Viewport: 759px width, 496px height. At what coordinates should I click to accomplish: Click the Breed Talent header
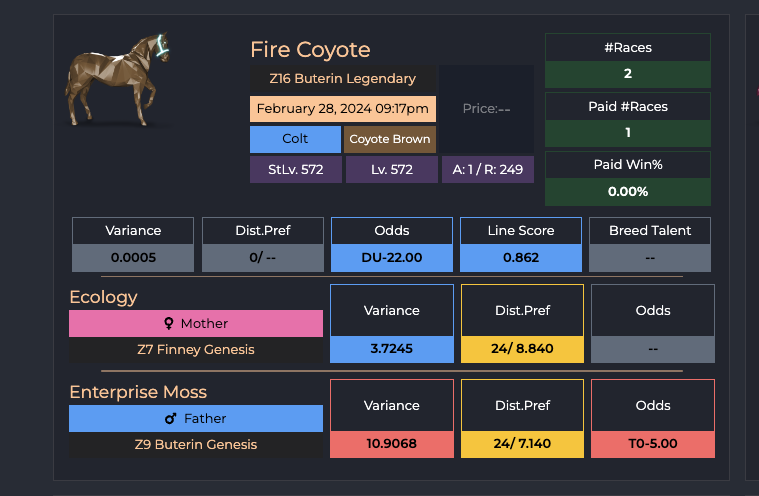(x=650, y=231)
